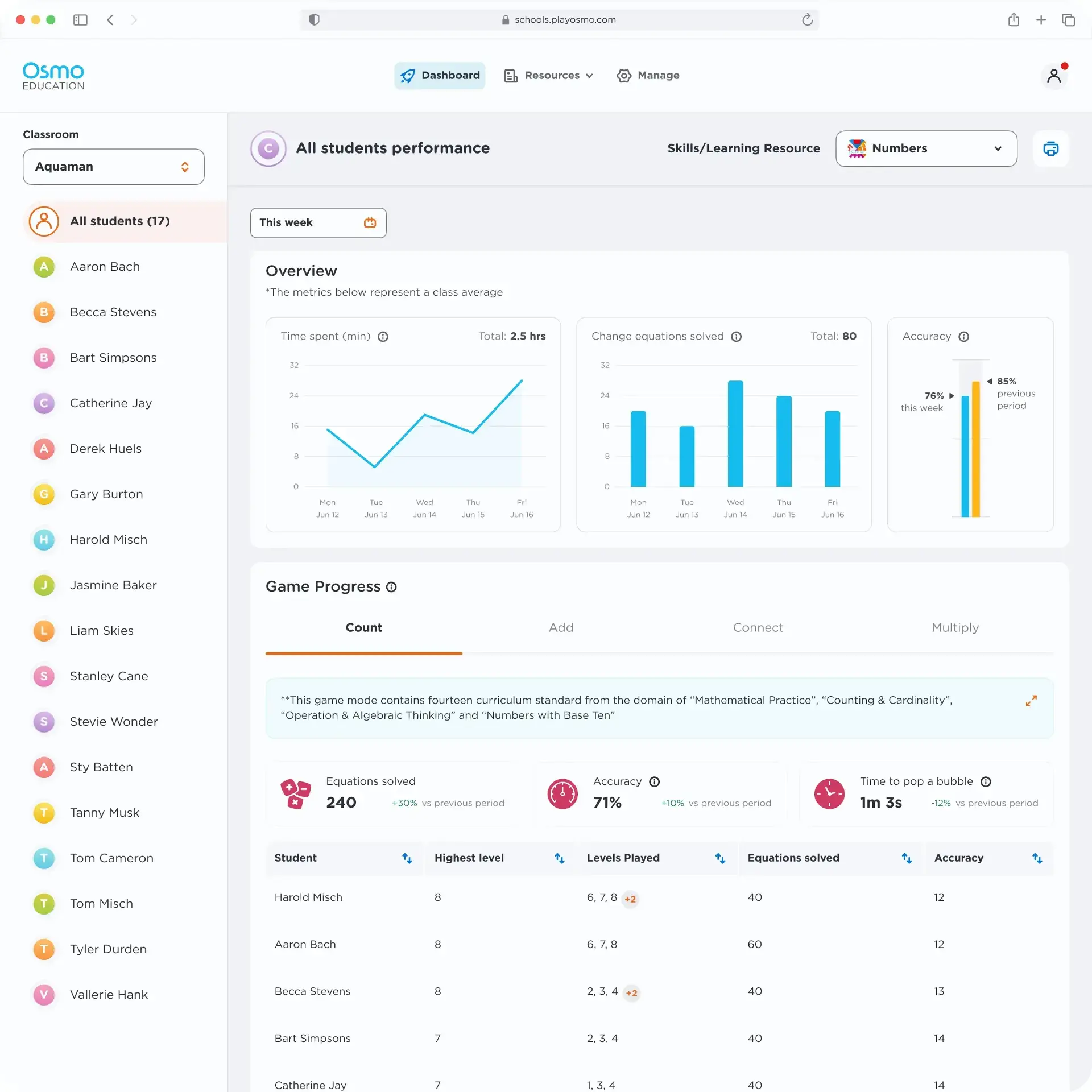The height and width of the screenshot is (1092, 1092).
Task: Click the browser tab overview icon
Action: (1068, 20)
